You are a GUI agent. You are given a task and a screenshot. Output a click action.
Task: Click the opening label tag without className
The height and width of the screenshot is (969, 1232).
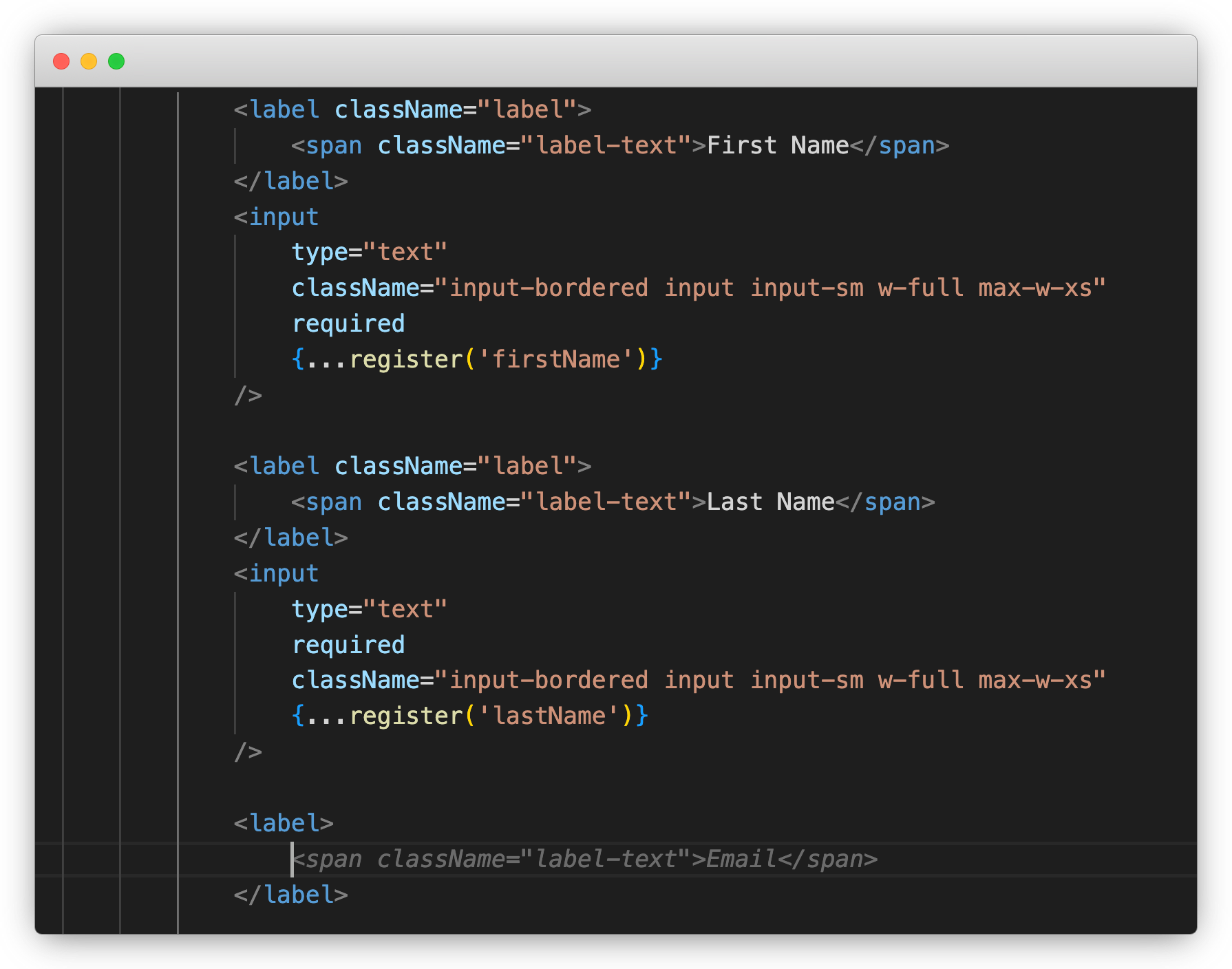pyautogui.click(x=284, y=824)
